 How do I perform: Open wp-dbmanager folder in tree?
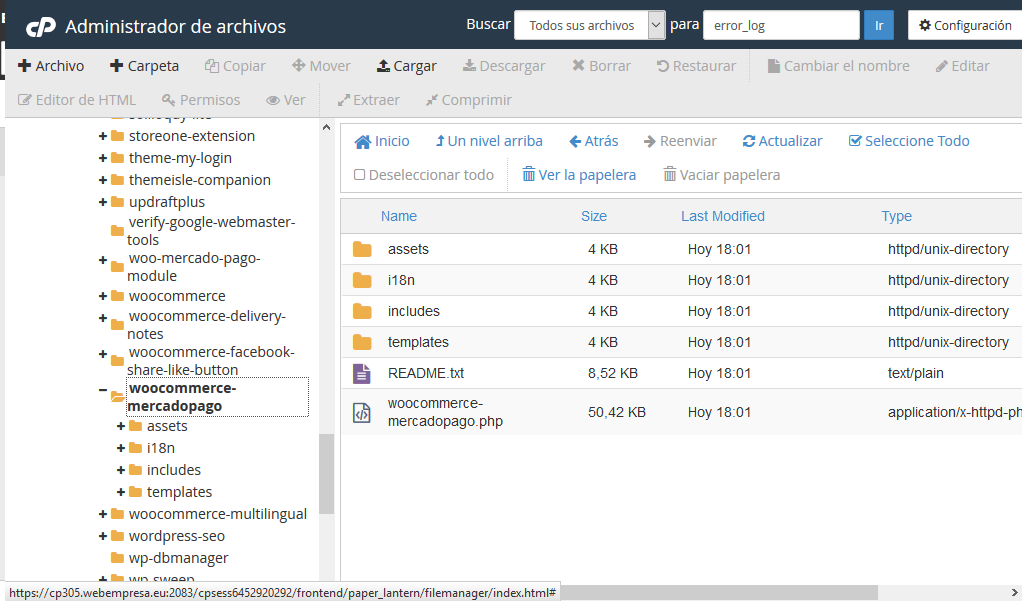point(179,558)
